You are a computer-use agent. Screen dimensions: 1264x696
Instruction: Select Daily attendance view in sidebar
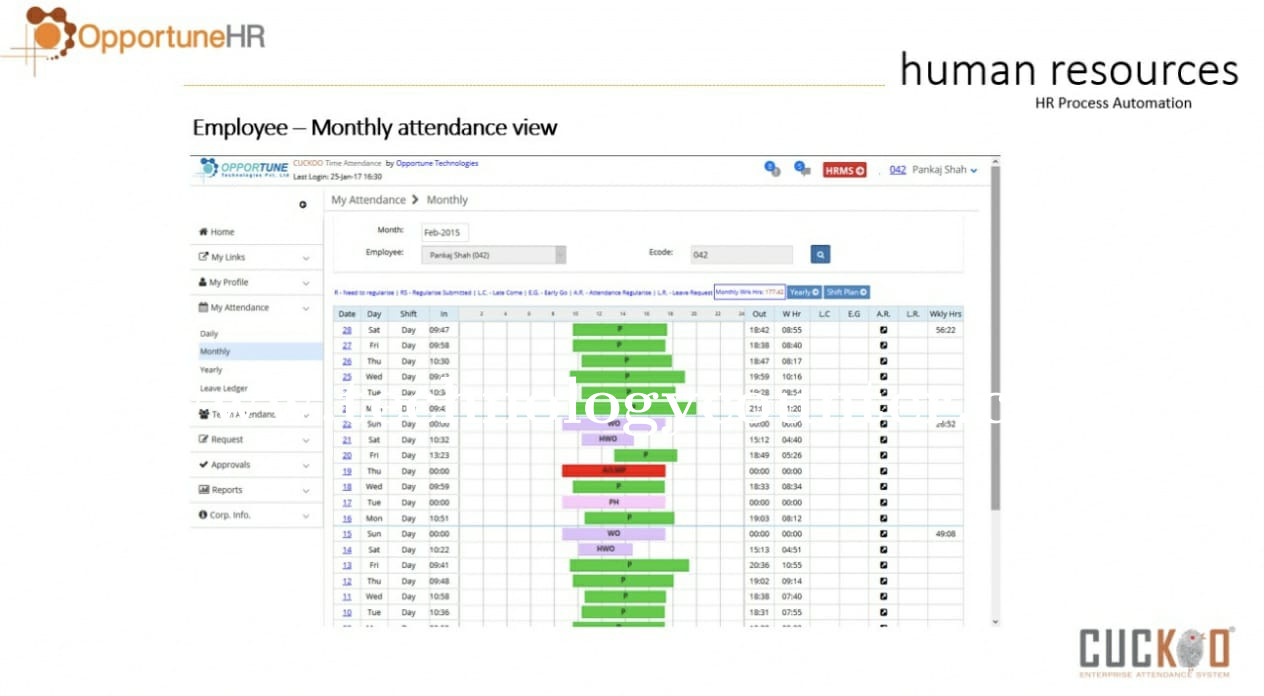coord(209,334)
